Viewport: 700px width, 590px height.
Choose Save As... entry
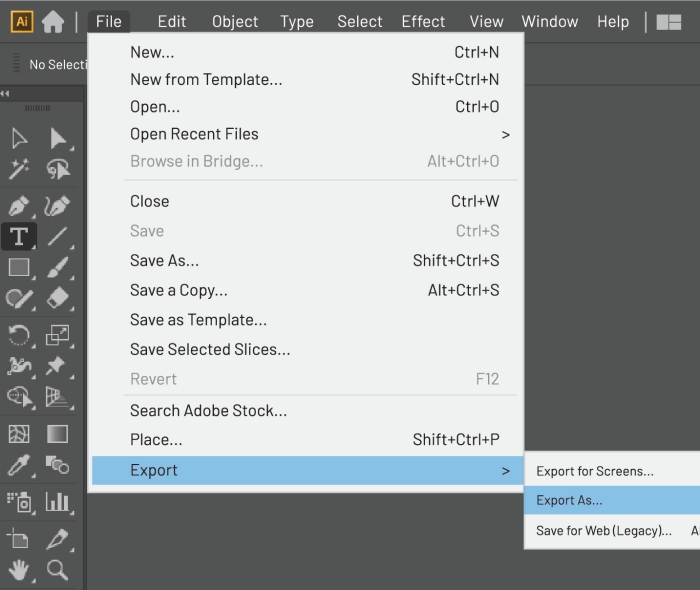pos(306,261)
